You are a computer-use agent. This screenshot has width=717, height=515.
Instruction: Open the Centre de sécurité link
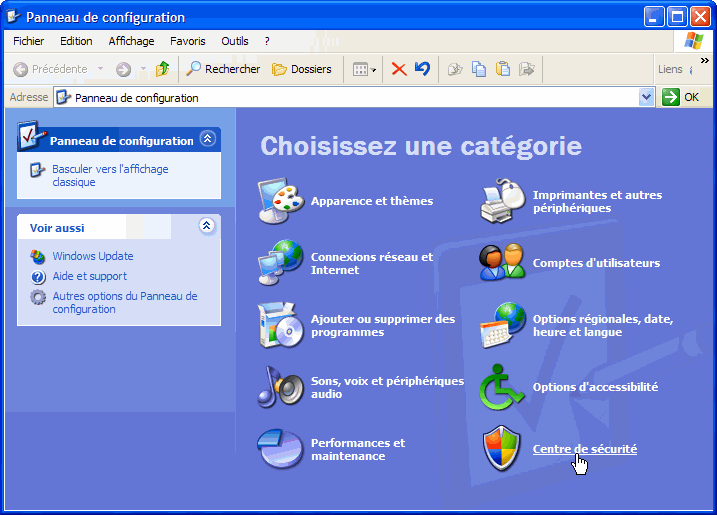pos(585,449)
